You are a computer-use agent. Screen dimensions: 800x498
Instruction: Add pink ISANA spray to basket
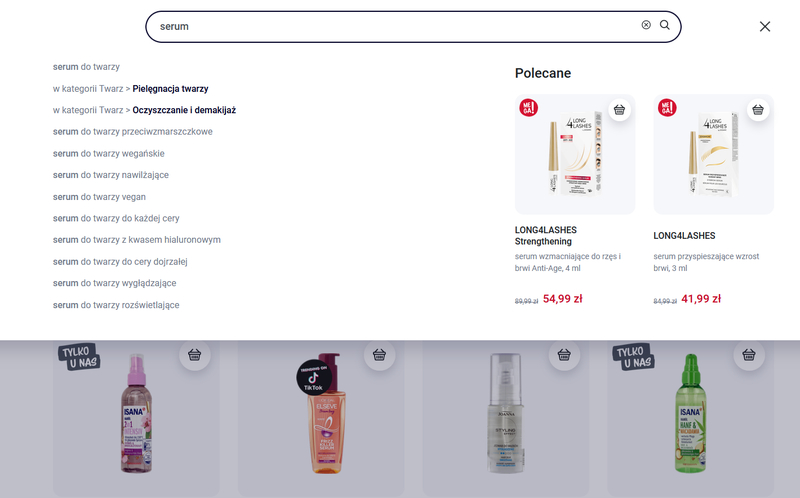195,355
